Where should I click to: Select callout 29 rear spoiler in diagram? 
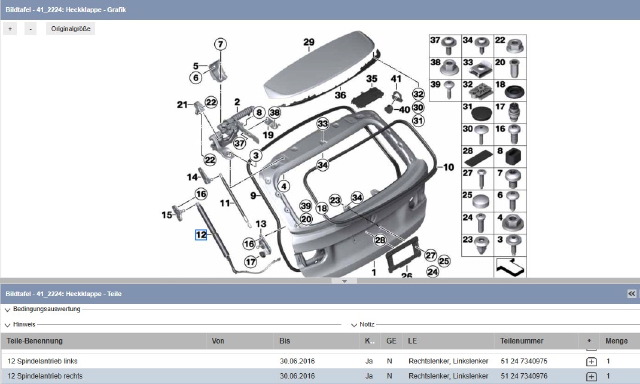pyautogui.click(x=309, y=42)
